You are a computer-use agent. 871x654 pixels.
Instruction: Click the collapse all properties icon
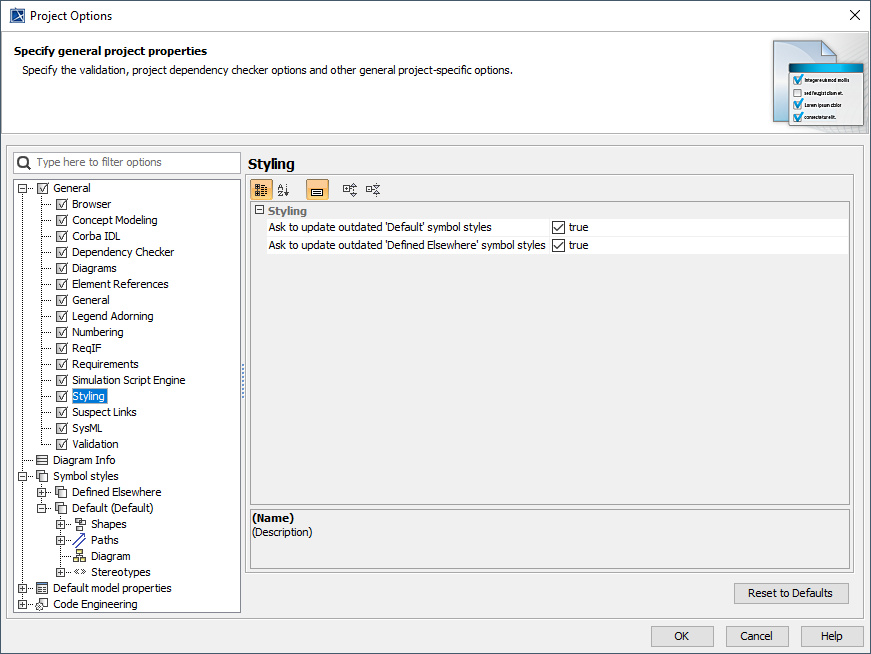point(373,189)
